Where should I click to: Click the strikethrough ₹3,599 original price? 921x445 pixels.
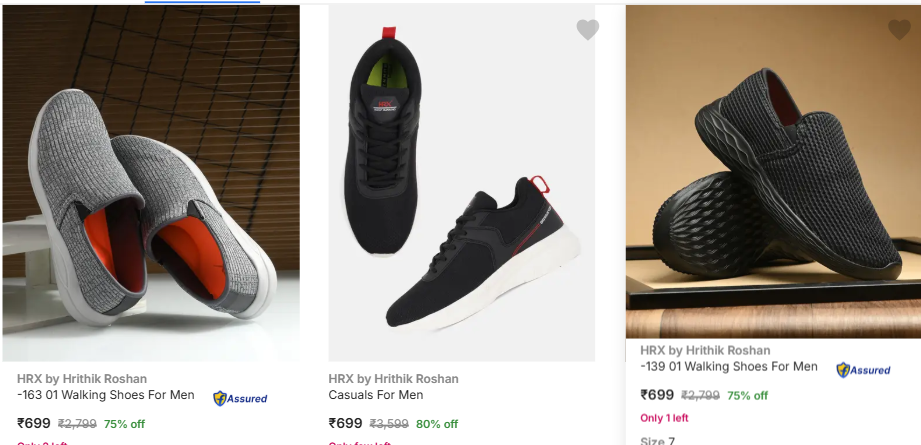coord(389,424)
